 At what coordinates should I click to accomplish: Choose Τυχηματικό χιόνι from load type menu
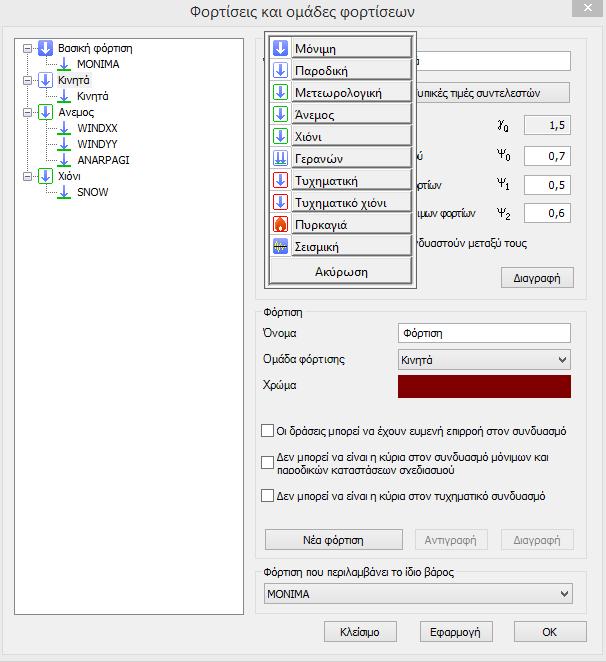[x=352, y=201]
